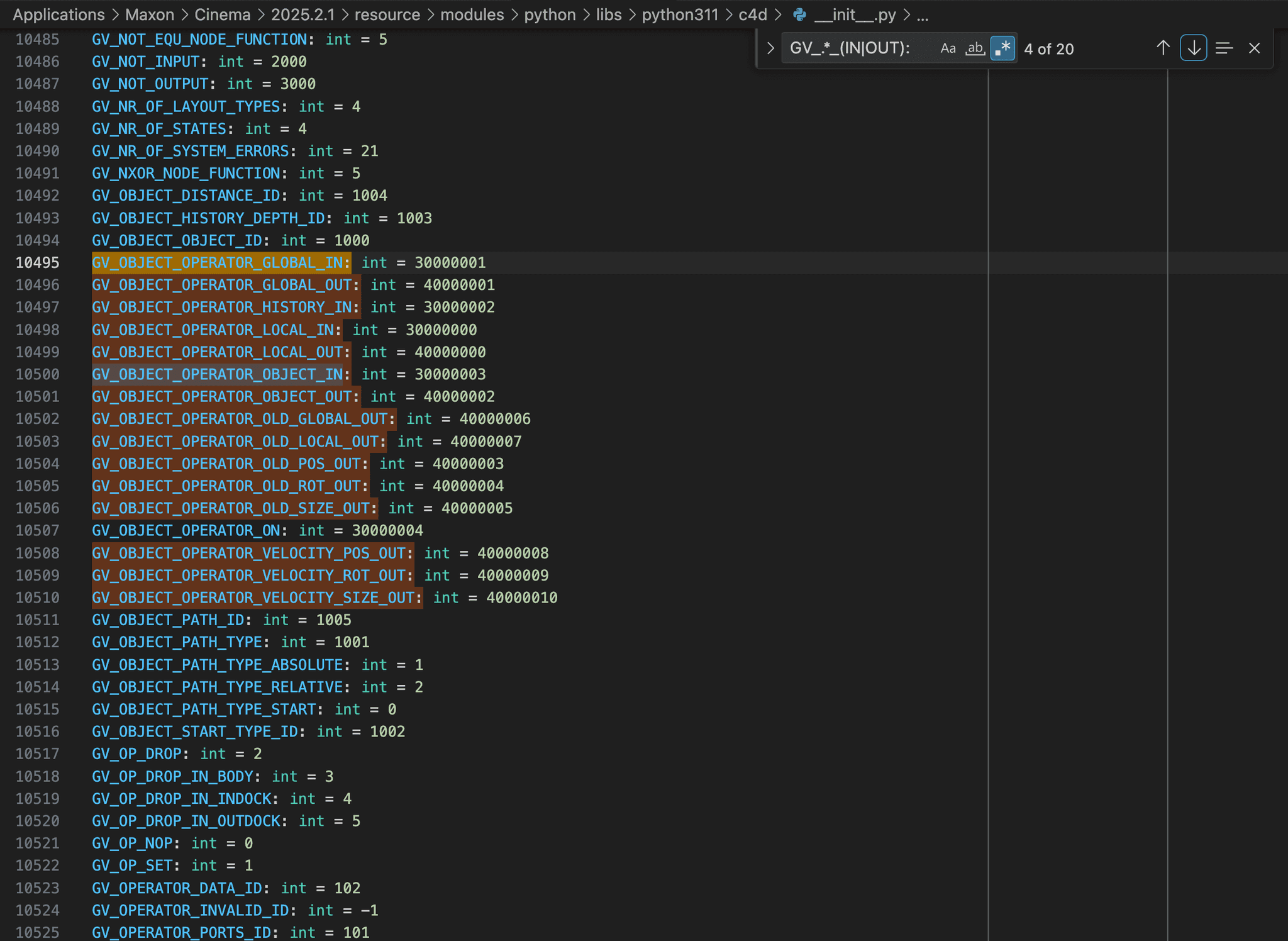Click GV_OPERATOR_PORTS_ID identifier

pyautogui.click(x=181, y=932)
